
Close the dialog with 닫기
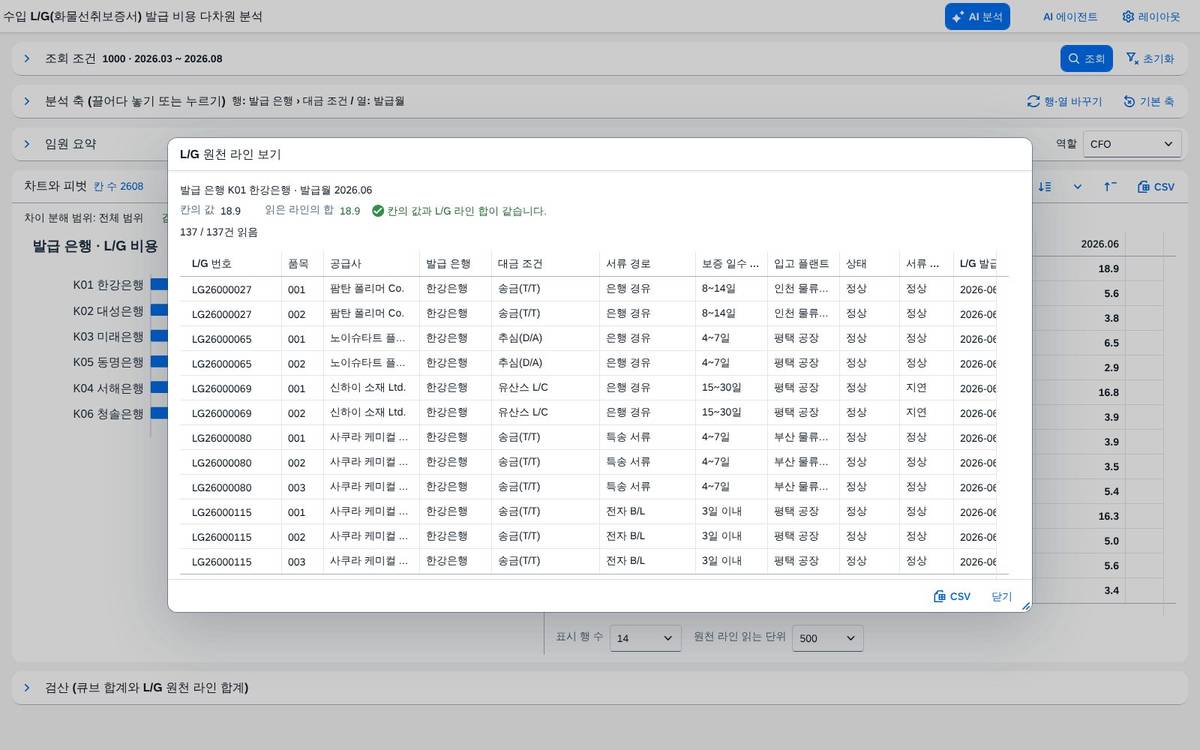point(1002,596)
